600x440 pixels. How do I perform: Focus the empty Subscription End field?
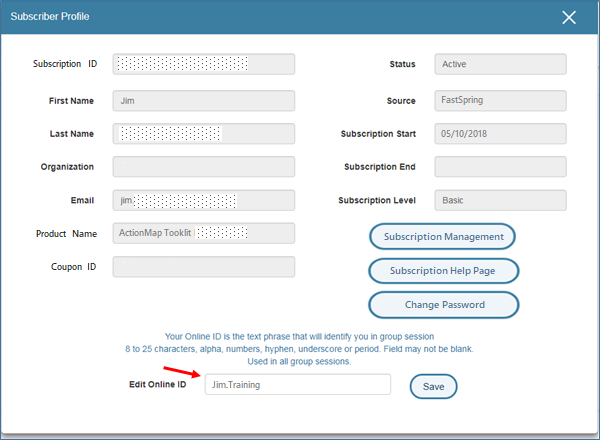point(500,167)
